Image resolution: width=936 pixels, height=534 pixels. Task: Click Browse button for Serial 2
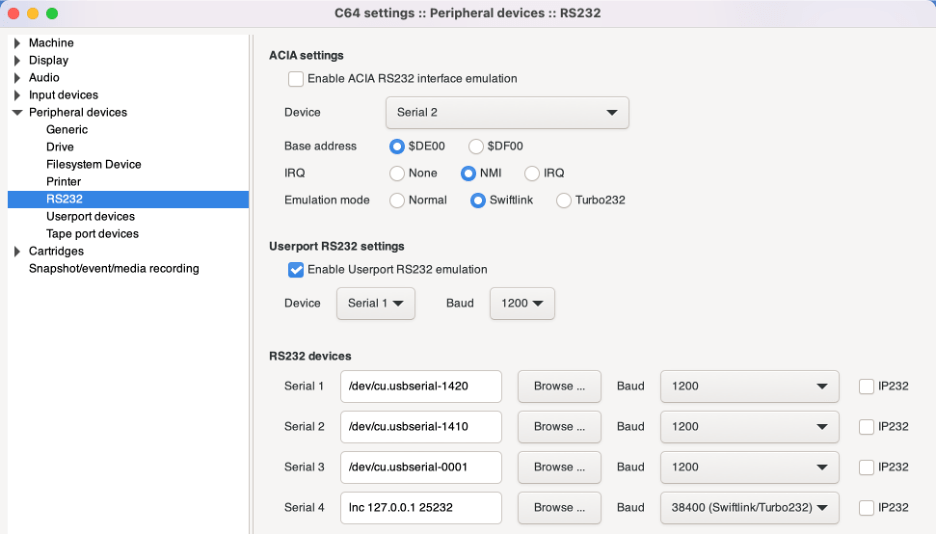click(559, 427)
